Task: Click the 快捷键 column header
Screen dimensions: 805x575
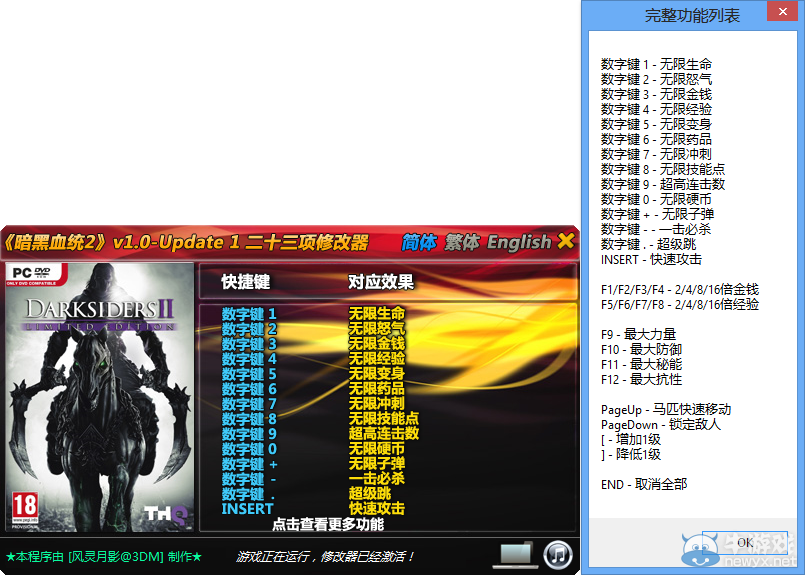Action: click(245, 282)
